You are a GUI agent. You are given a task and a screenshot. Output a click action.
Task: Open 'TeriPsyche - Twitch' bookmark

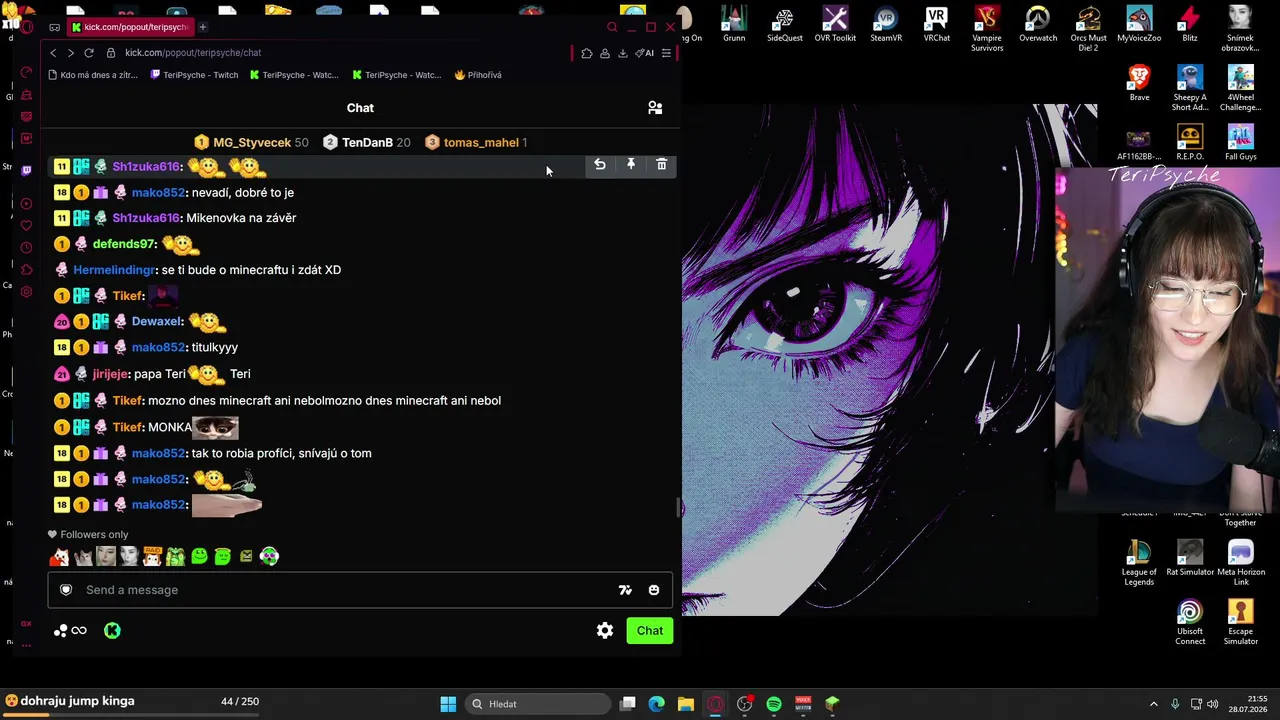194,75
